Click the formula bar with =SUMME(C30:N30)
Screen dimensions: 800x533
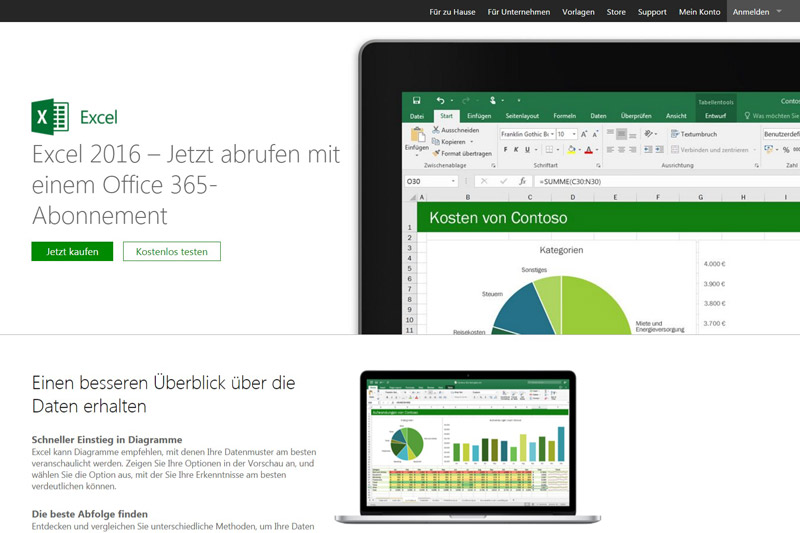point(667,181)
